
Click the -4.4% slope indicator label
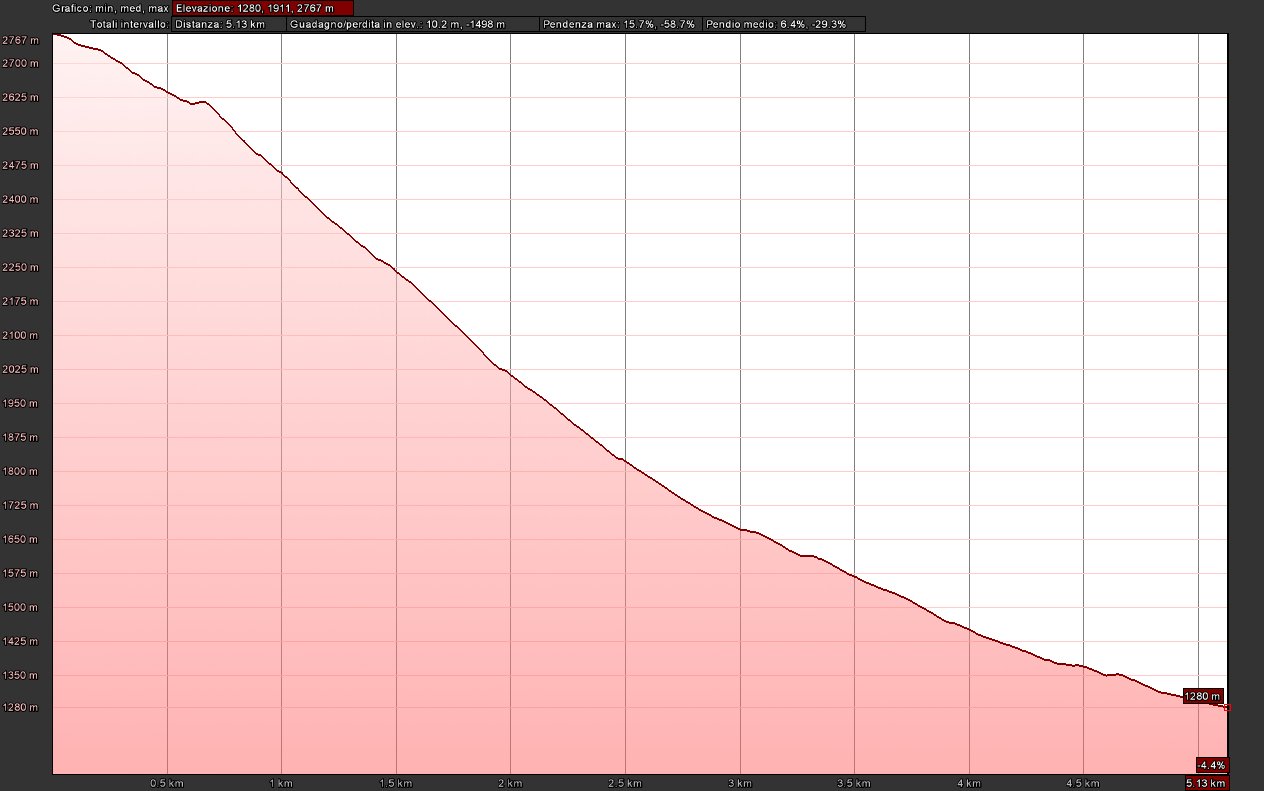click(x=1211, y=765)
